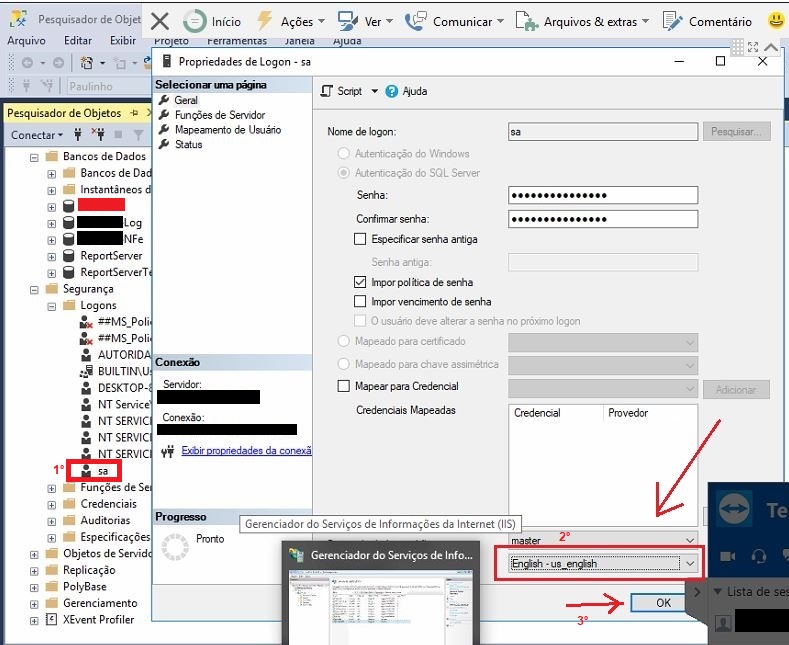Open the Editar menu
Image resolution: width=789 pixels, height=645 pixels.
pos(77,40)
